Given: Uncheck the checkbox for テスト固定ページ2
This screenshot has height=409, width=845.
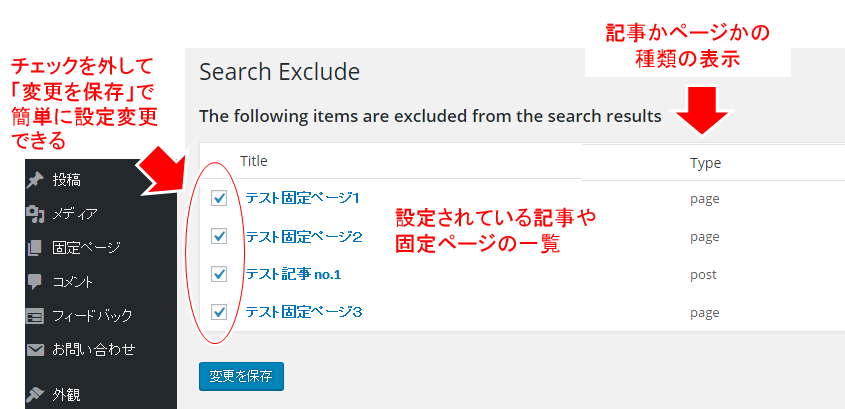Looking at the screenshot, I should pyautogui.click(x=219, y=236).
